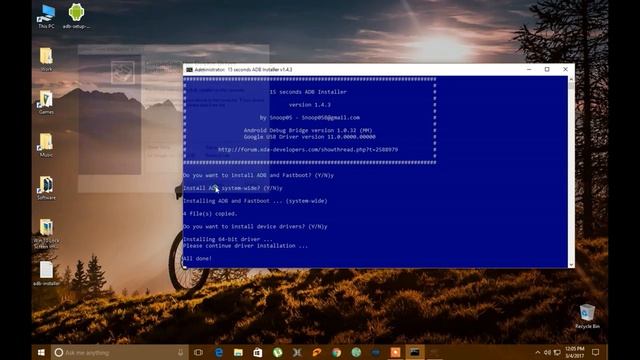Open File Explorer from the taskbar
This screenshot has width=640, height=360.
[238, 352]
